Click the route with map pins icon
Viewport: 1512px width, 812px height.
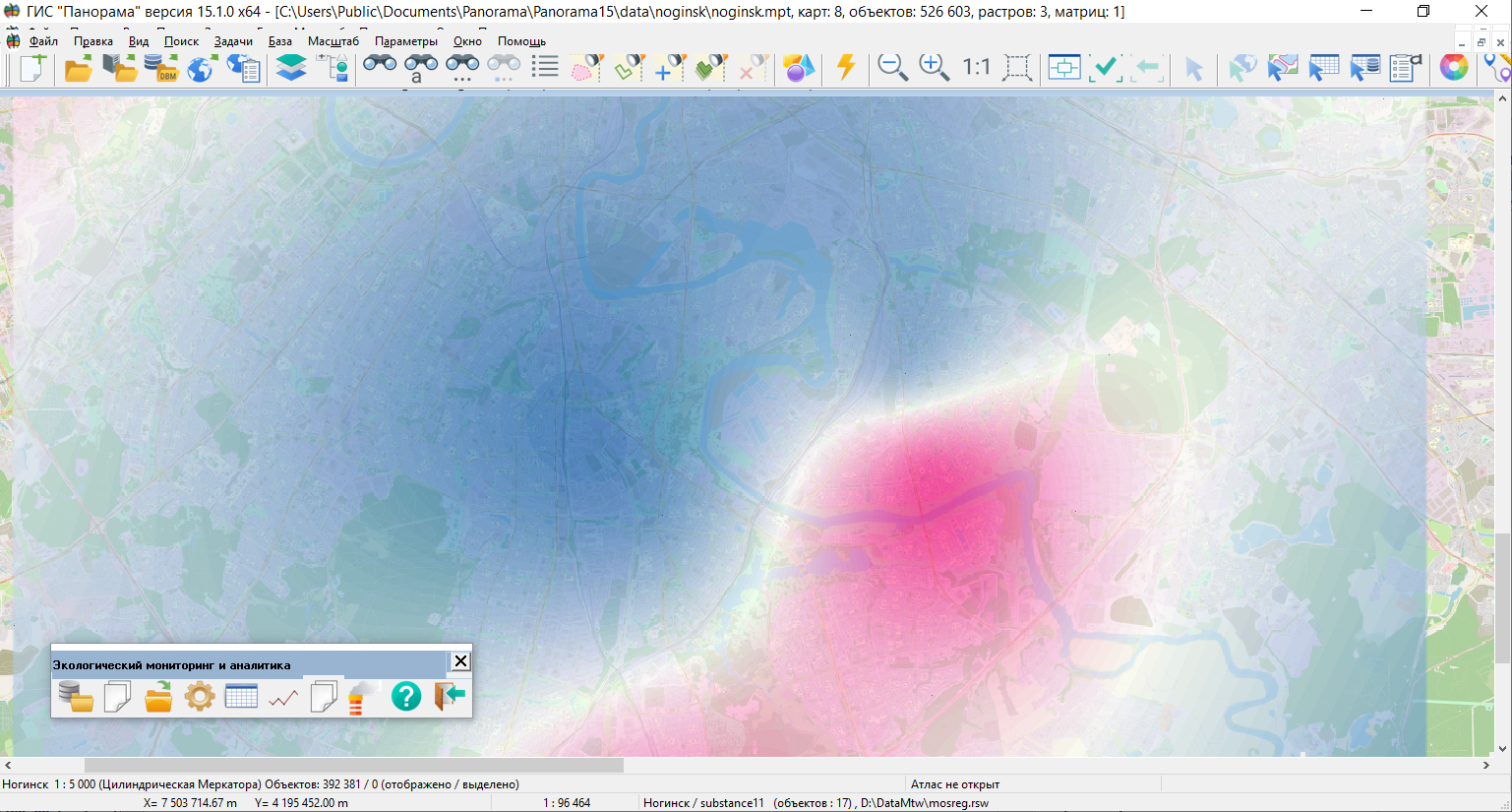[1496, 68]
